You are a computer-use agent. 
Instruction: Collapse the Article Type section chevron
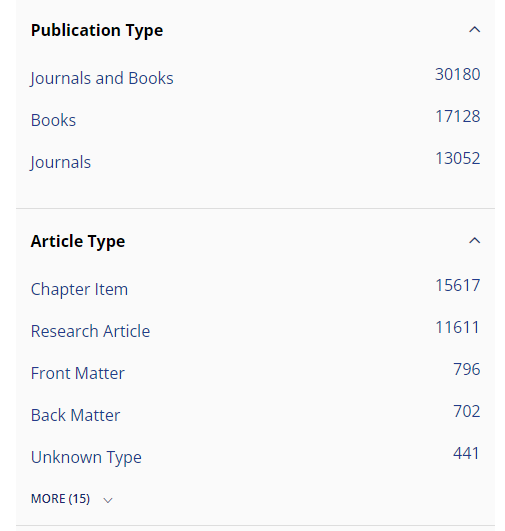[474, 240]
